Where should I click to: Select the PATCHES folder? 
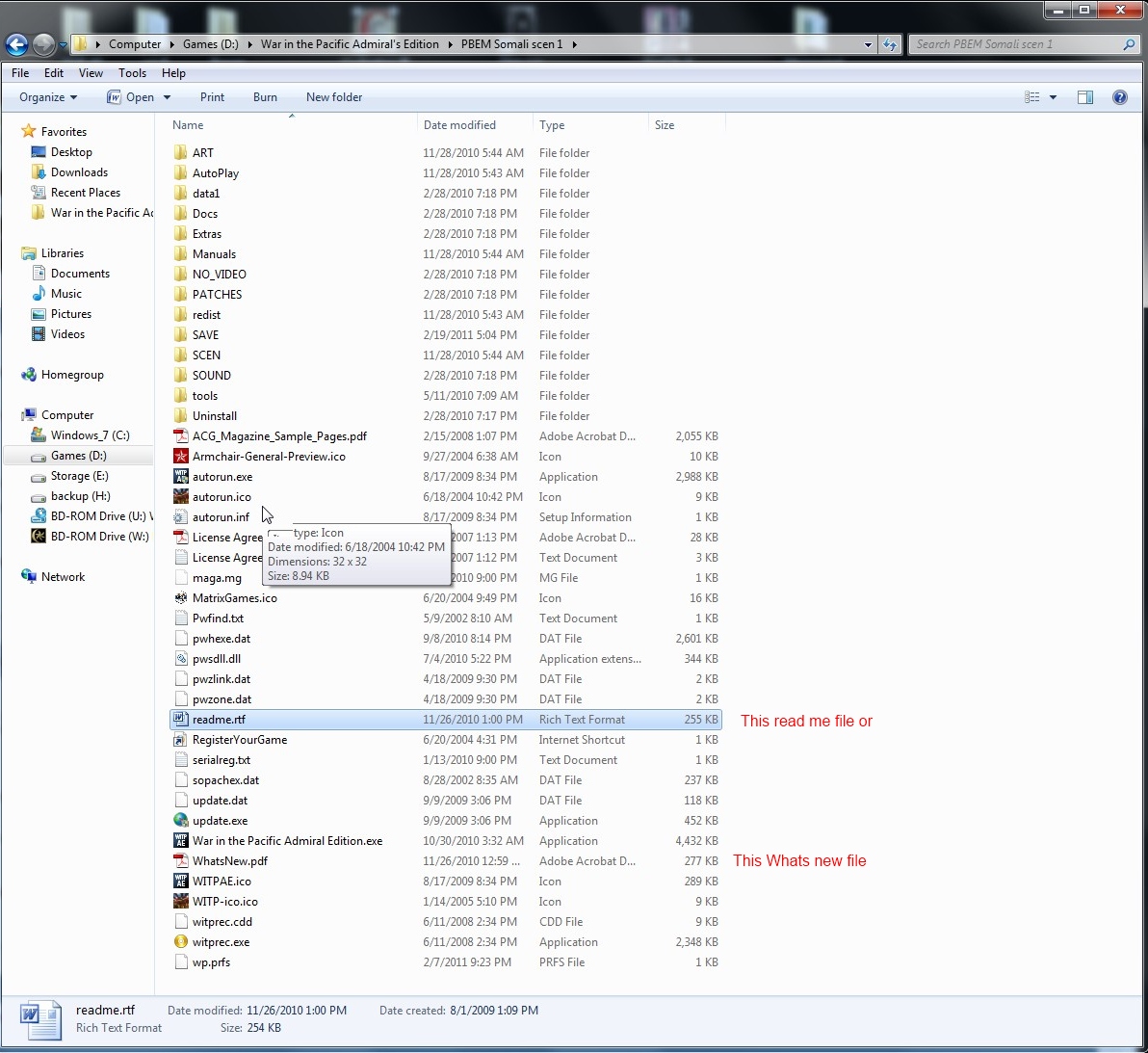[x=217, y=295]
